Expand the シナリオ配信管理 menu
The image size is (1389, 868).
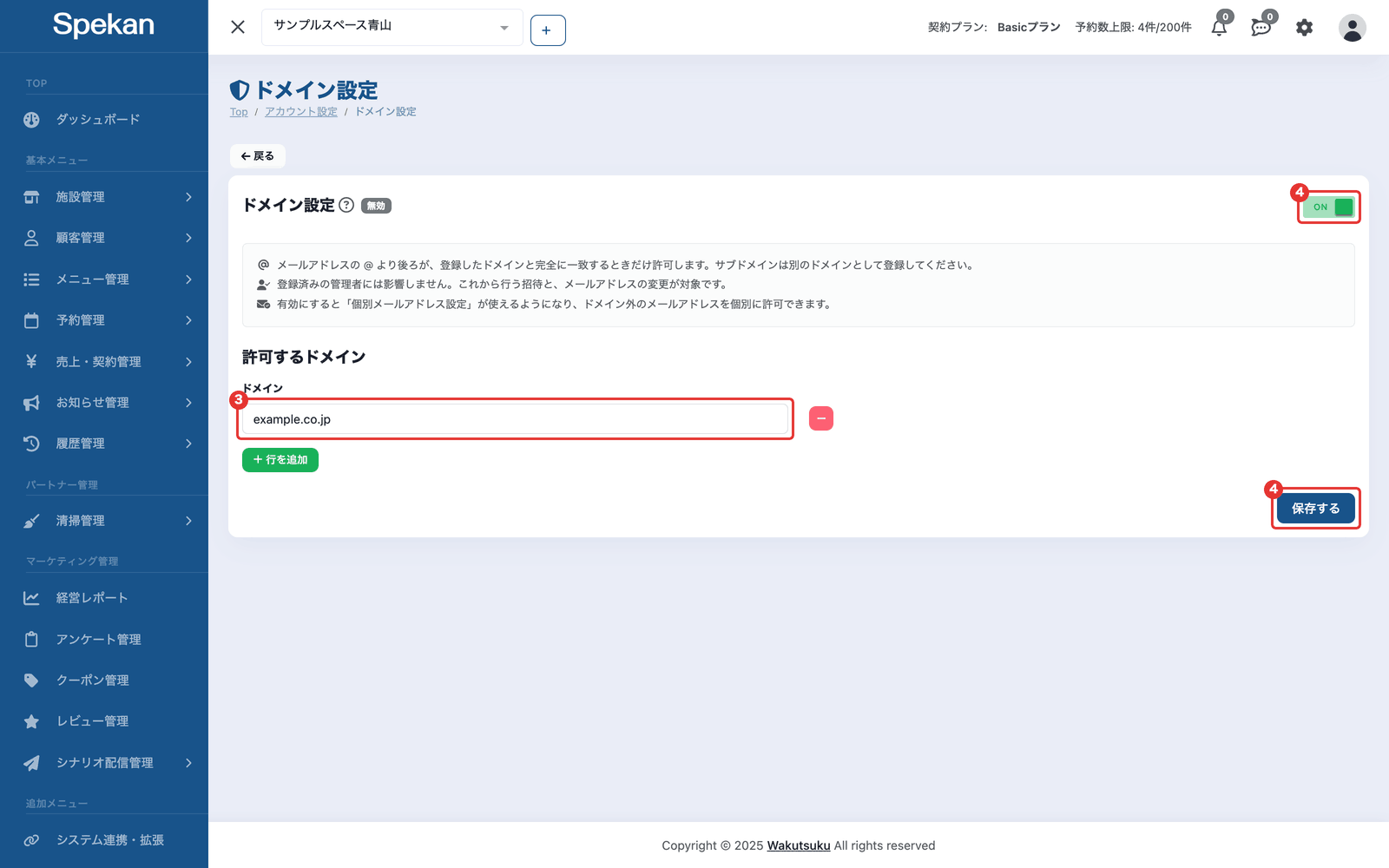pos(104,763)
